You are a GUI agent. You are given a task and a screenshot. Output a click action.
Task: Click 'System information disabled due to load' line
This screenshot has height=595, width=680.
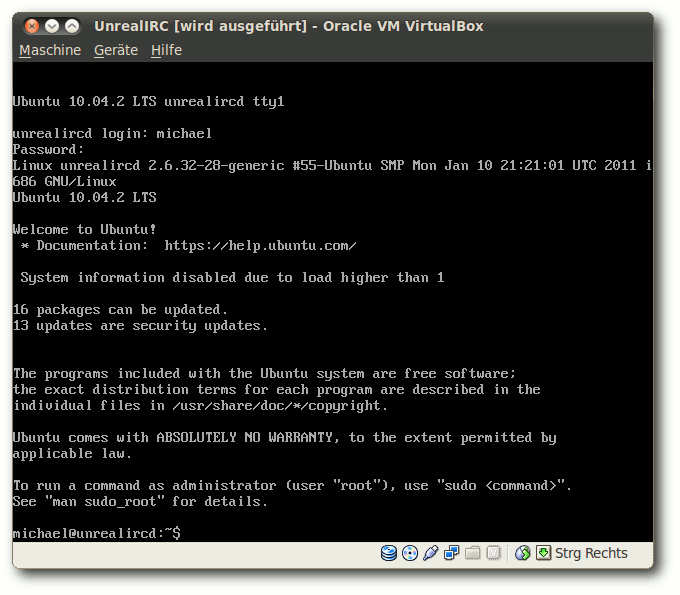(232, 278)
